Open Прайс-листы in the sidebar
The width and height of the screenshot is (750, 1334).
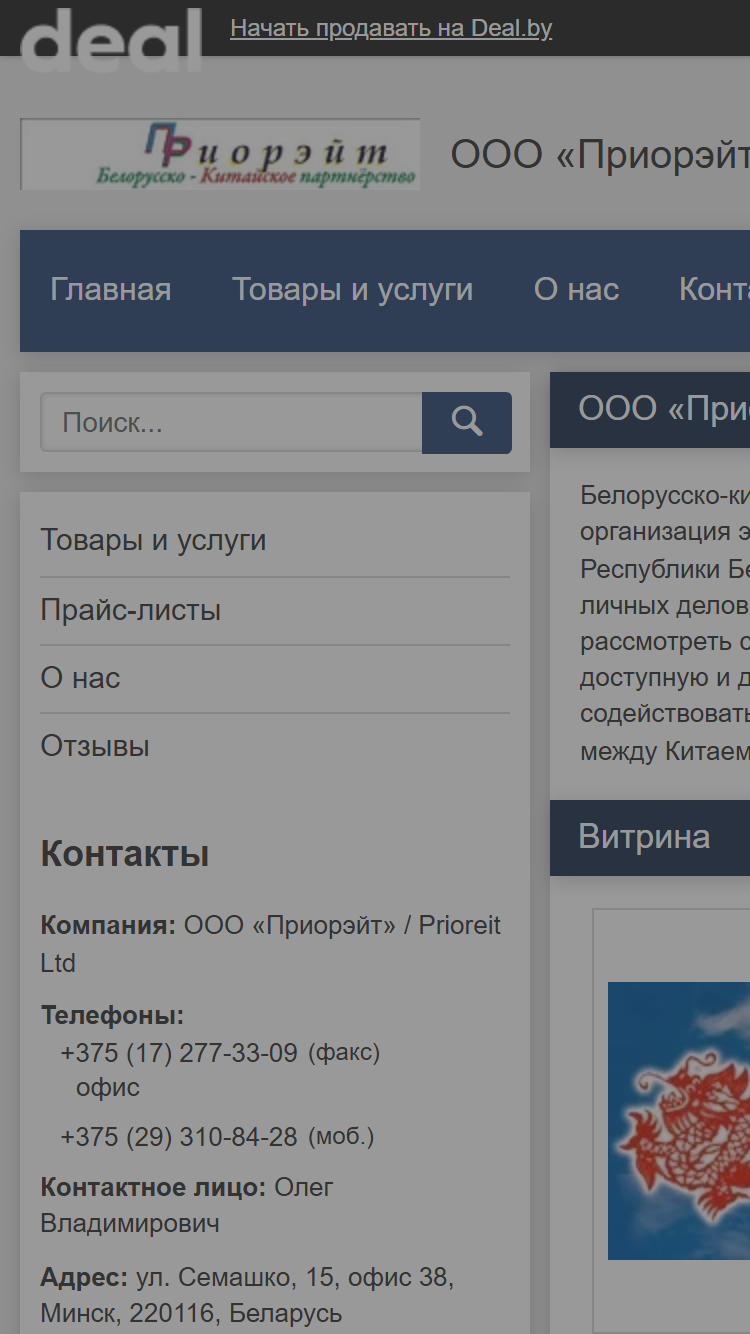[130, 610]
